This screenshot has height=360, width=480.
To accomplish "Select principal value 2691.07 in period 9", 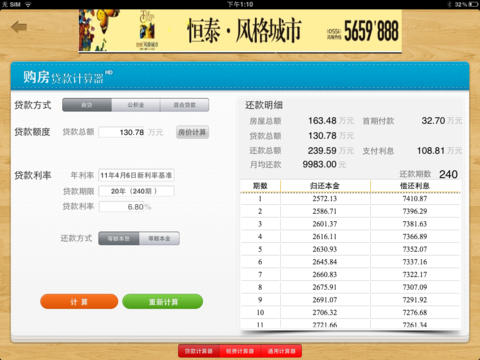I will pos(325,300).
